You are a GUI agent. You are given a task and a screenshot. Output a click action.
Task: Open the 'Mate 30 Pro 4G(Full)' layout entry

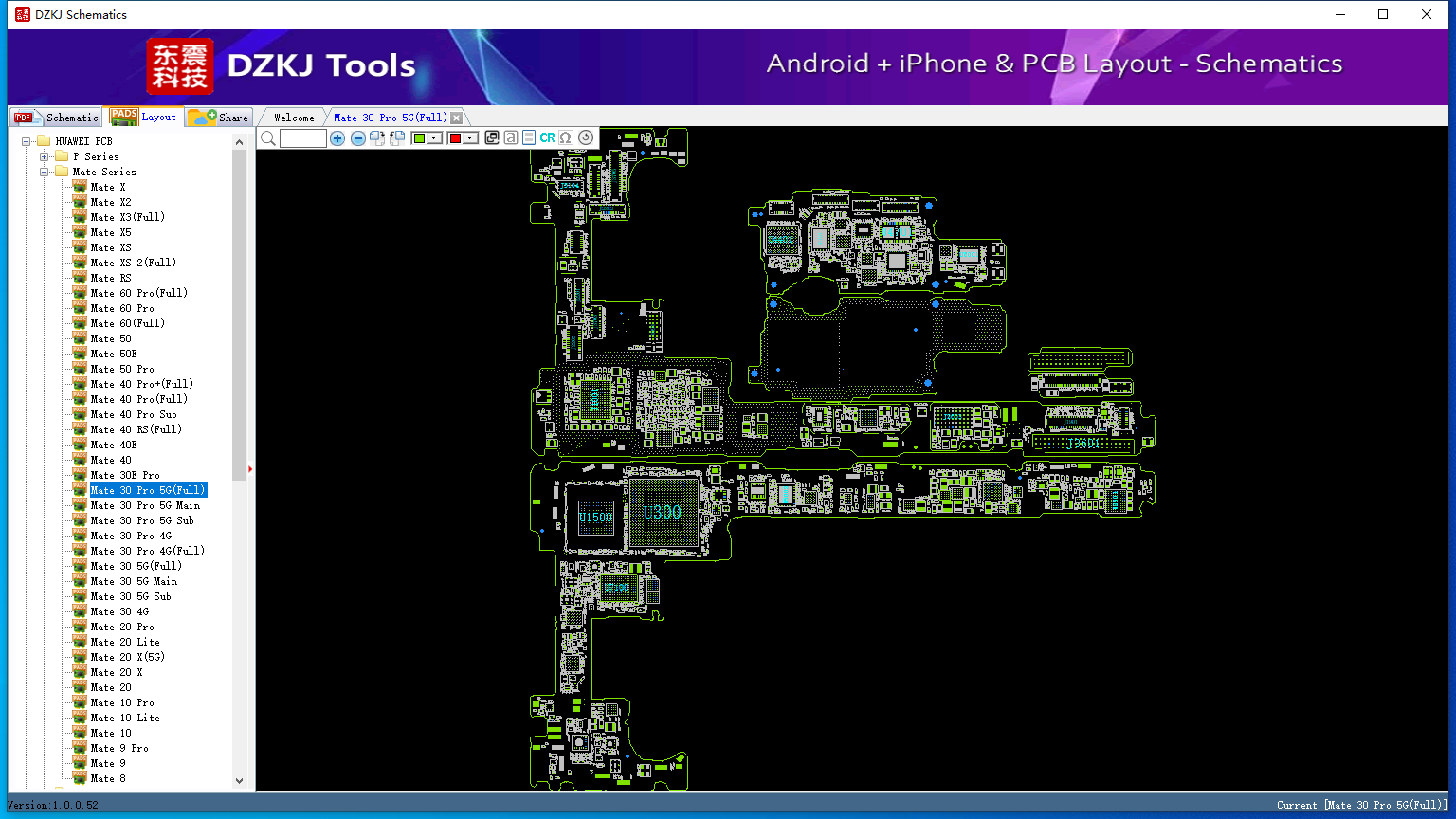[148, 551]
